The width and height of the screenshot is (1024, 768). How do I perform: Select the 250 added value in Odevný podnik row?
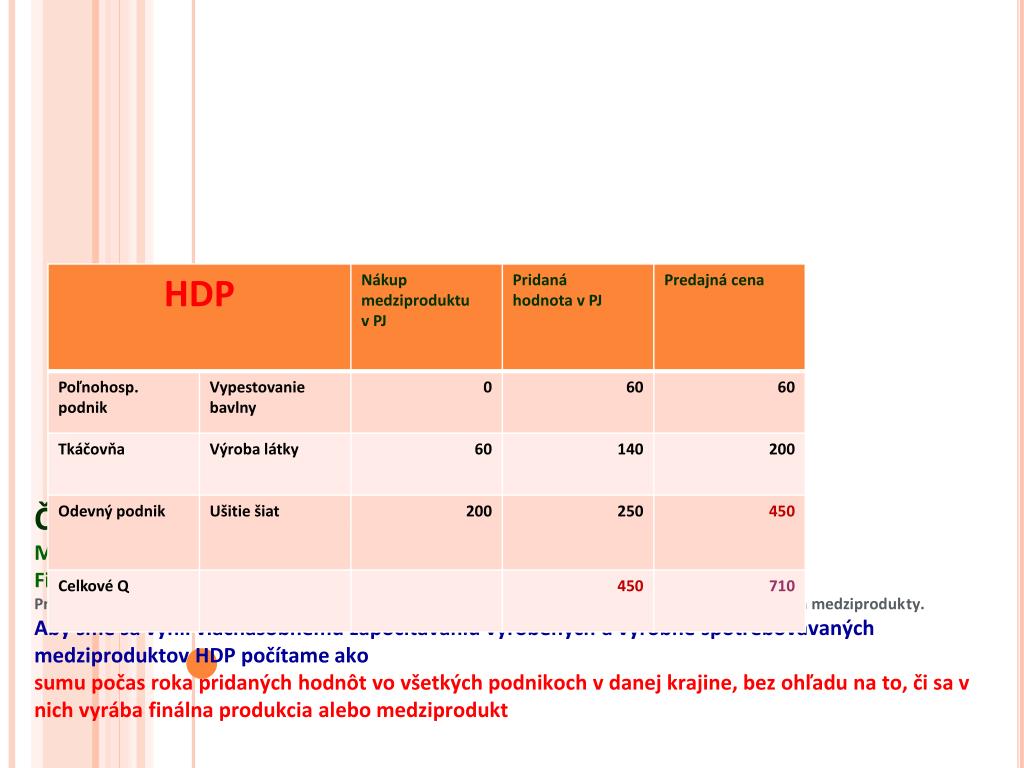(x=630, y=511)
